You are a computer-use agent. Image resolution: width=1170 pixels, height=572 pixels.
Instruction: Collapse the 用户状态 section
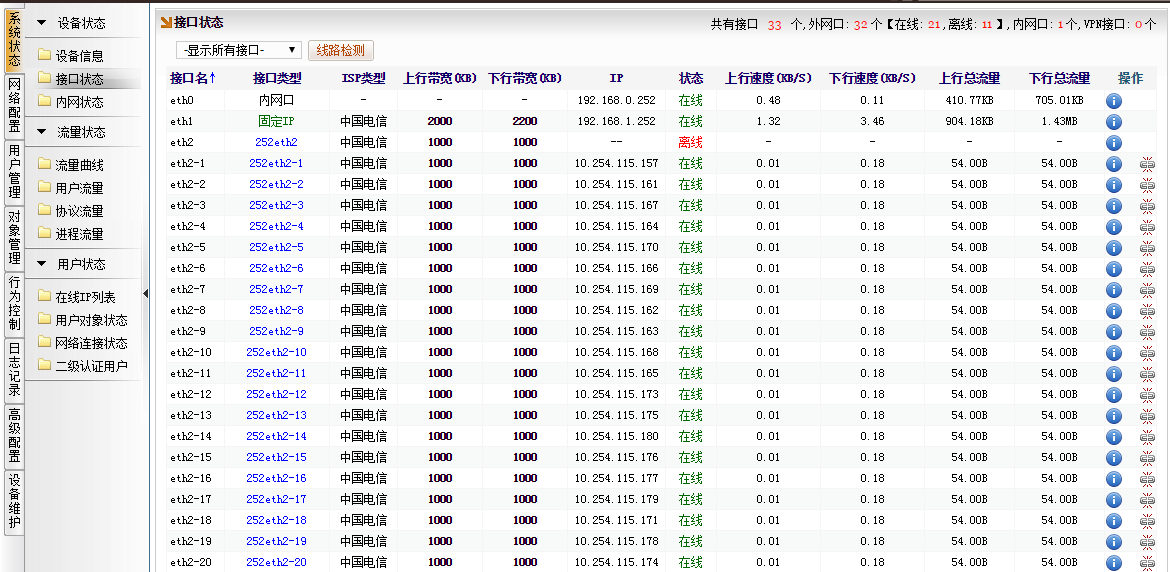pos(41,264)
